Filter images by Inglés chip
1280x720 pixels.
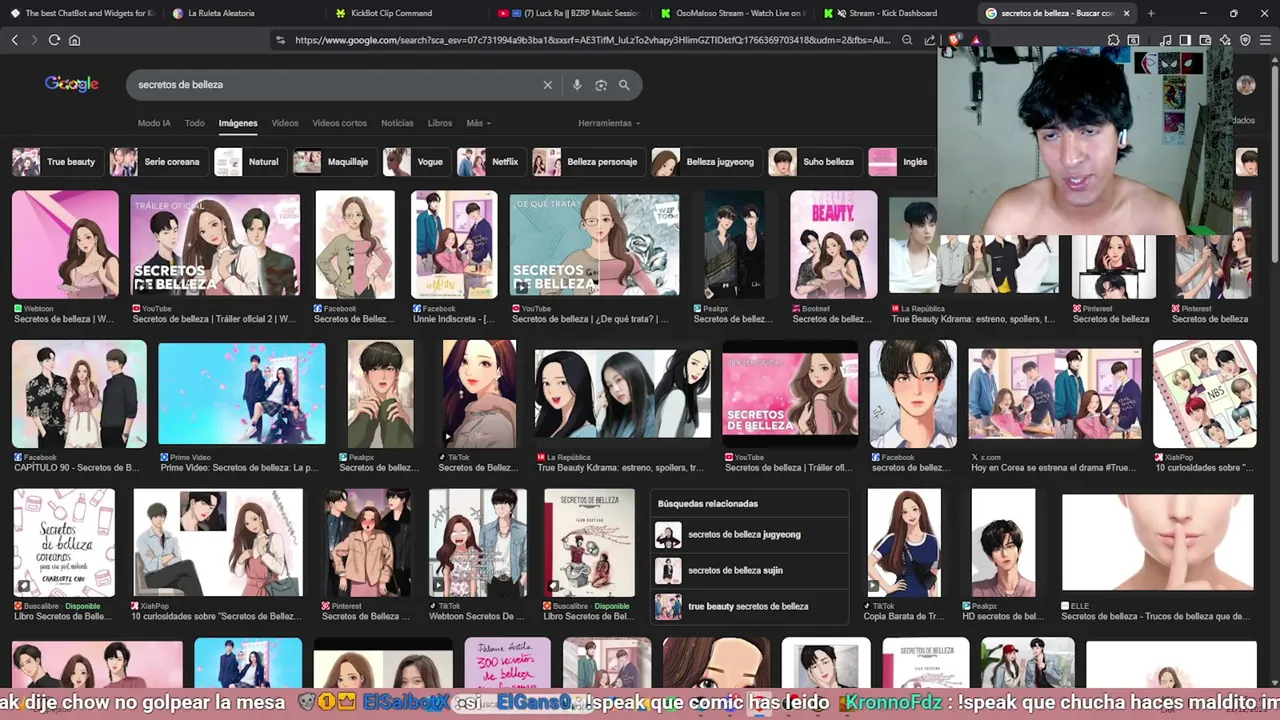(901, 162)
